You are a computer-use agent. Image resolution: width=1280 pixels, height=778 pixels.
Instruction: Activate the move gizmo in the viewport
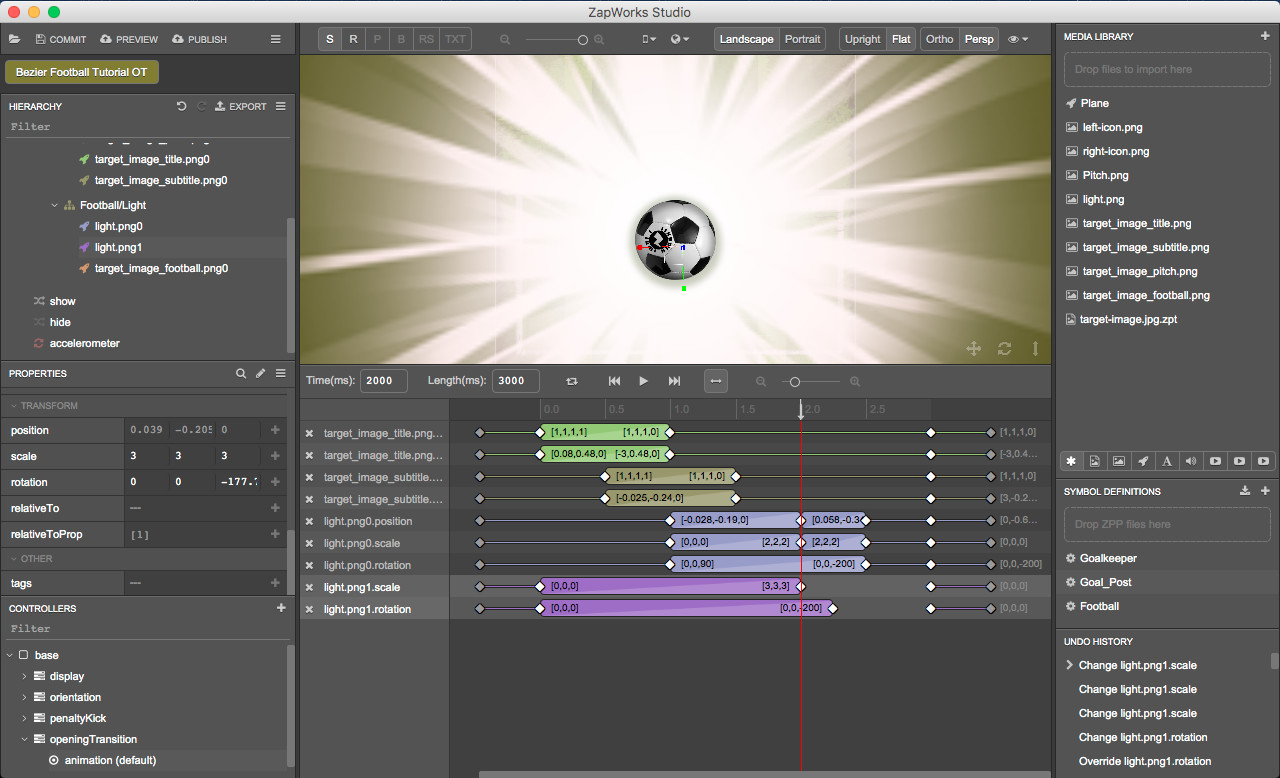[973, 349]
